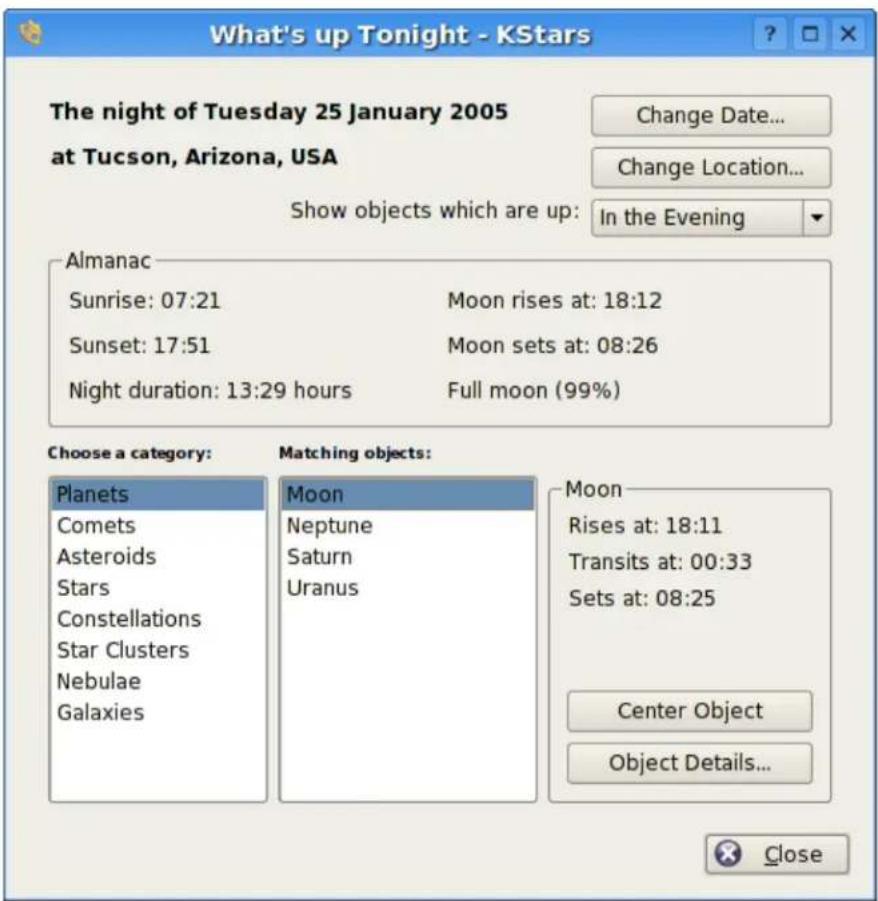Click the help question mark button

click(x=770, y=34)
